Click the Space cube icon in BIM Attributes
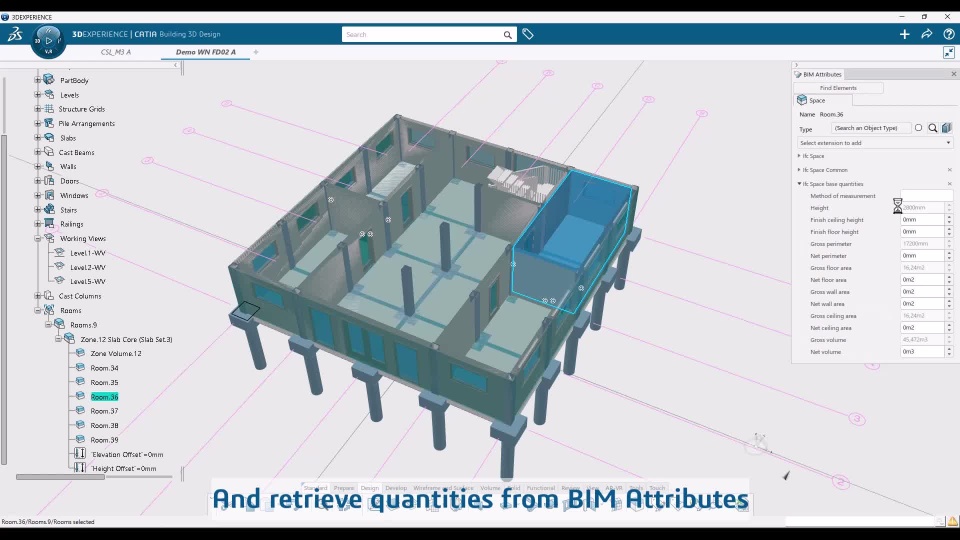This screenshot has height=540, width=960. [x=801, y=100]
